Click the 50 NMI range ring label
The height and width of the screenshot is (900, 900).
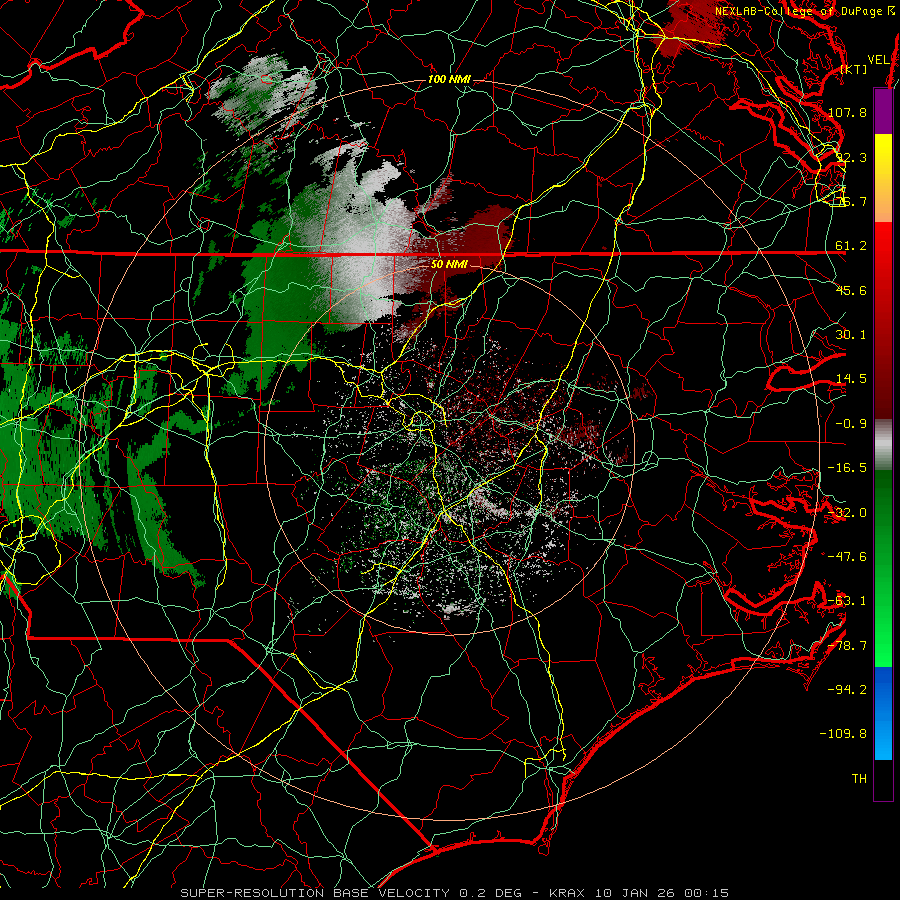(x=449, y=264)
